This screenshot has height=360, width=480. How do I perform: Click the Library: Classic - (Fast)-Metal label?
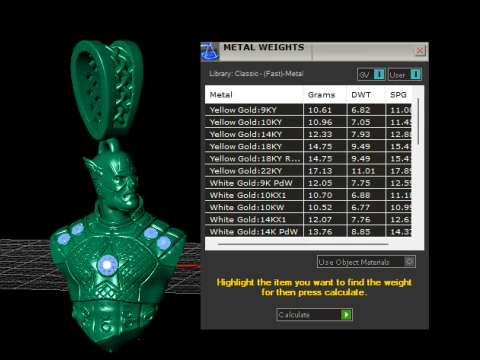tap(256, 74)
